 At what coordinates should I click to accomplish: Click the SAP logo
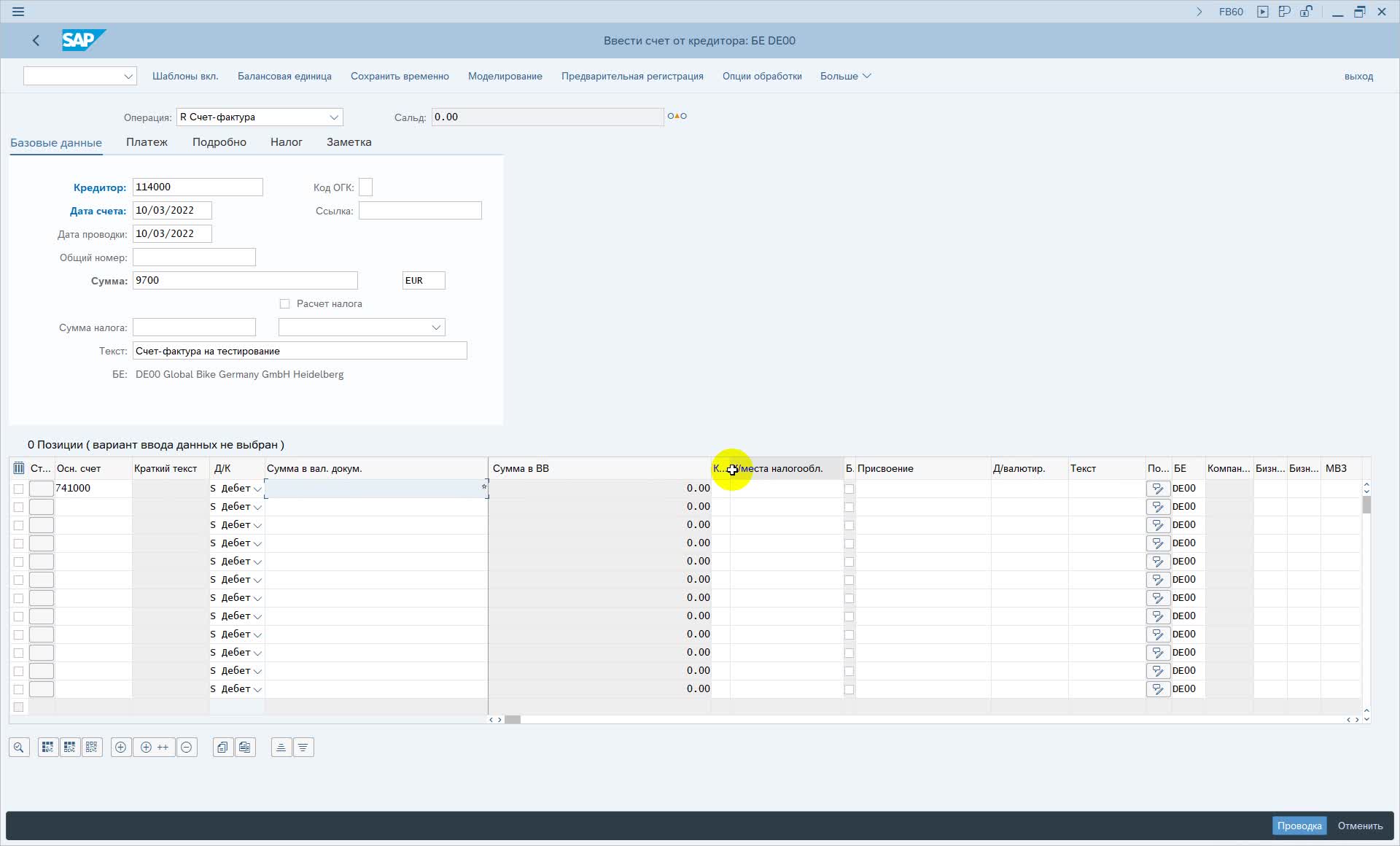click(x=83, y=40)
